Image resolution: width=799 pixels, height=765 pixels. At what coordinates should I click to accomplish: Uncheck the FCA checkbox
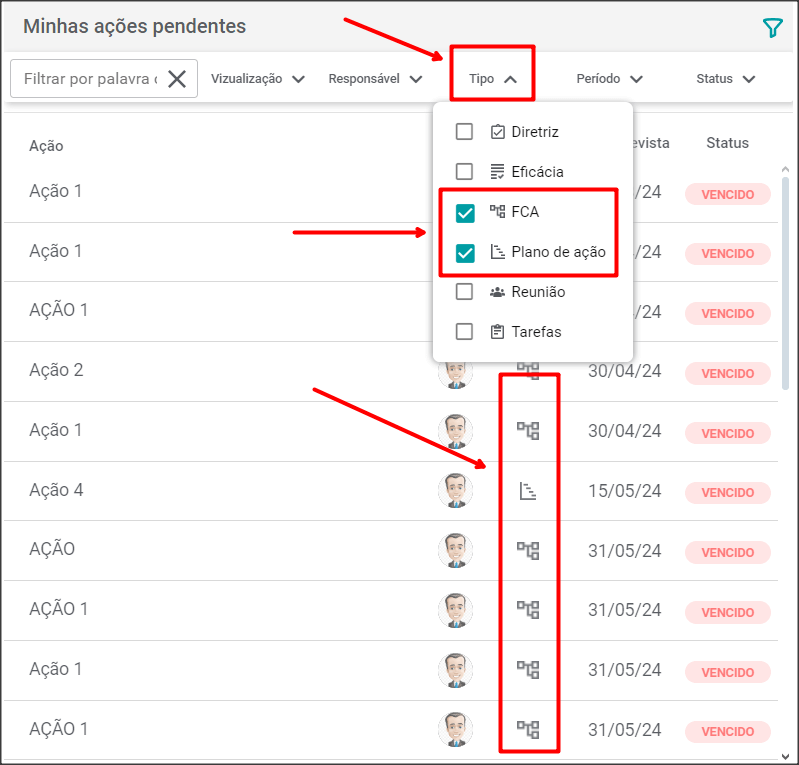tap(465, 213)
